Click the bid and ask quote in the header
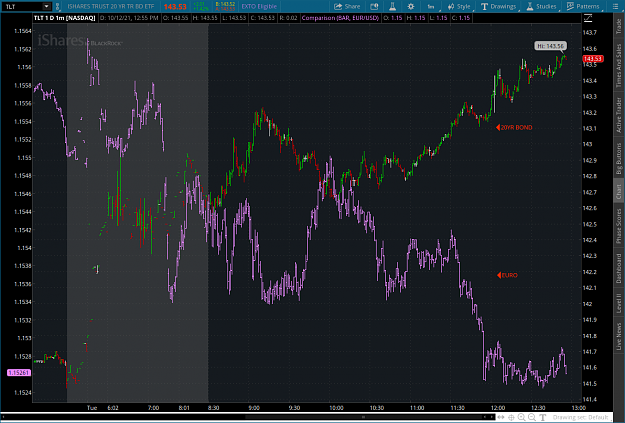The height and width of the screenshot is (423, 625). click(x=225, y=6)
